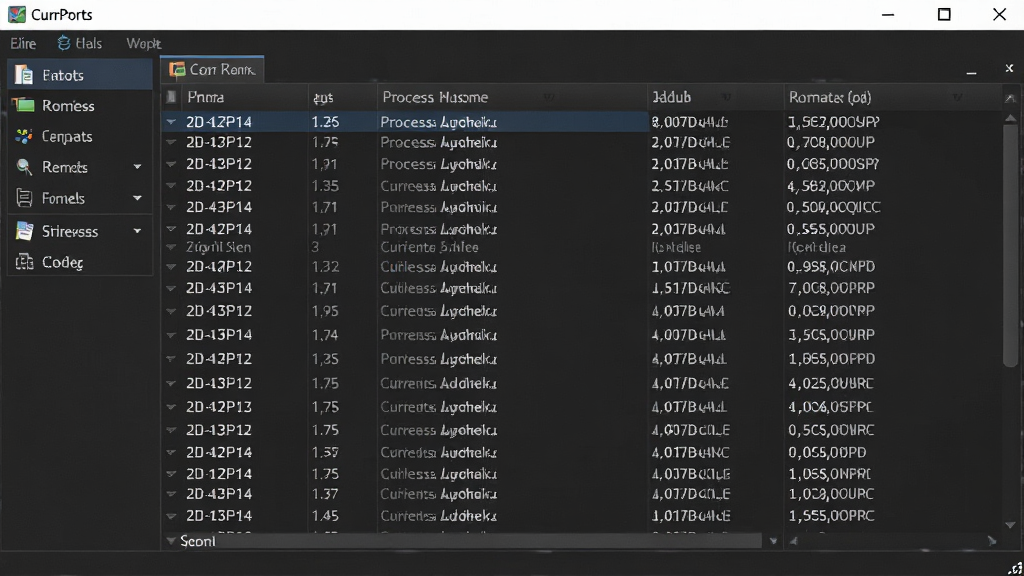
Task: Expand the Strirevsss sidebar dropdown arrow
Action: coord(137,231)
